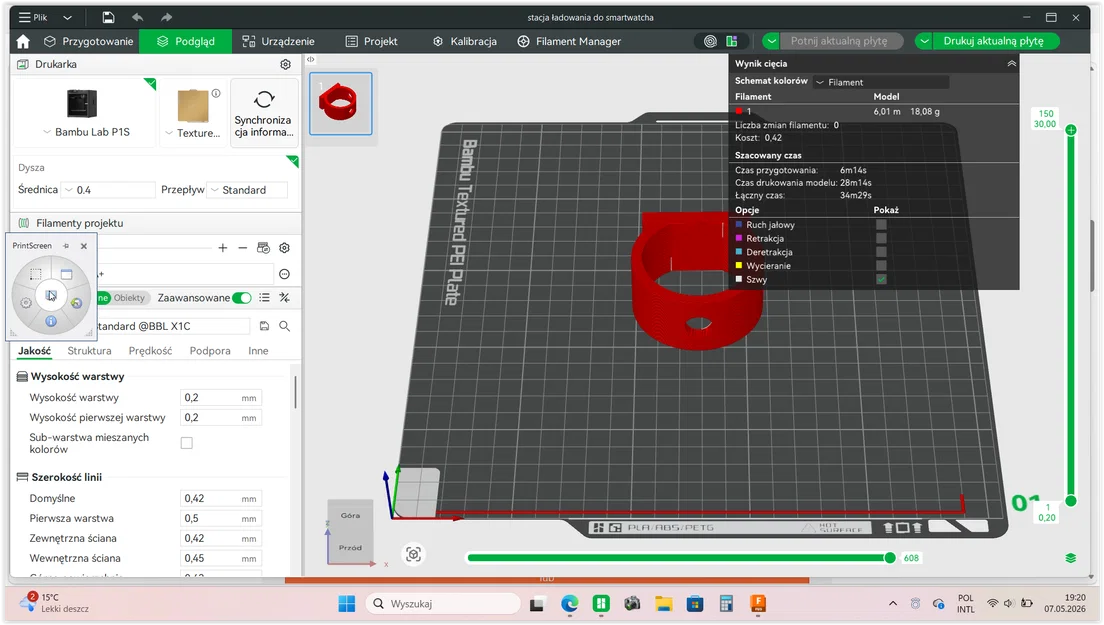The width and height of the screenshot is (1104, 625).
Task: Click the circular target icon in top bar
Action: coord(710,42)
